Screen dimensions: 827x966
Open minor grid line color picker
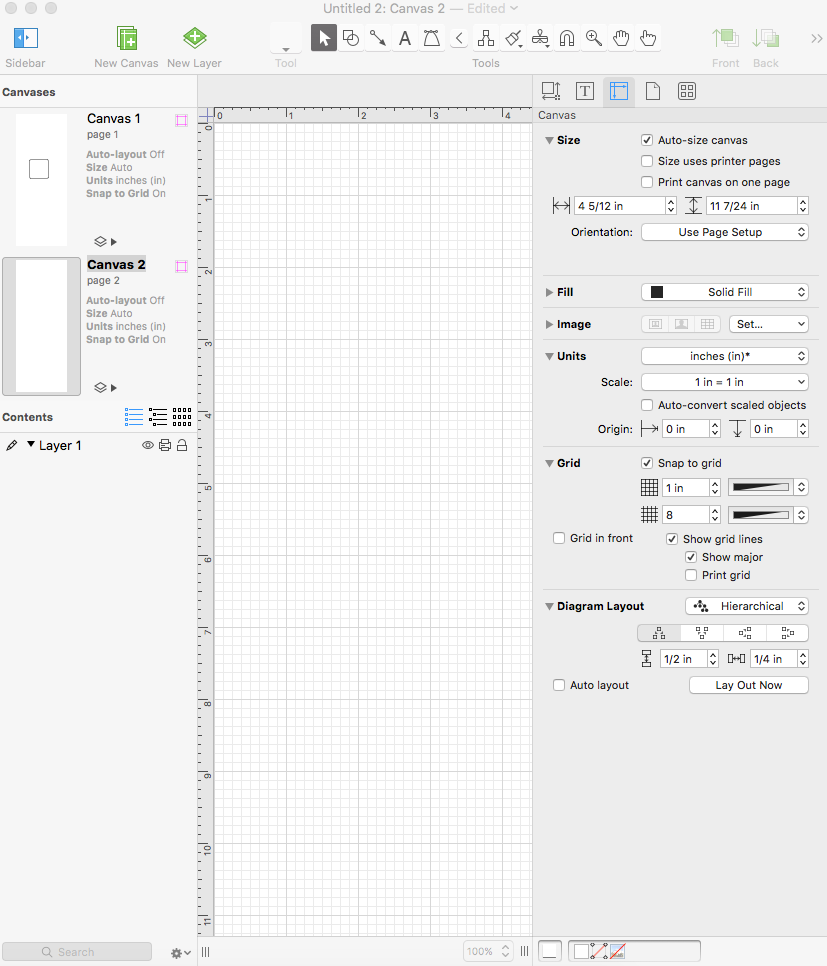coord(768,514)
